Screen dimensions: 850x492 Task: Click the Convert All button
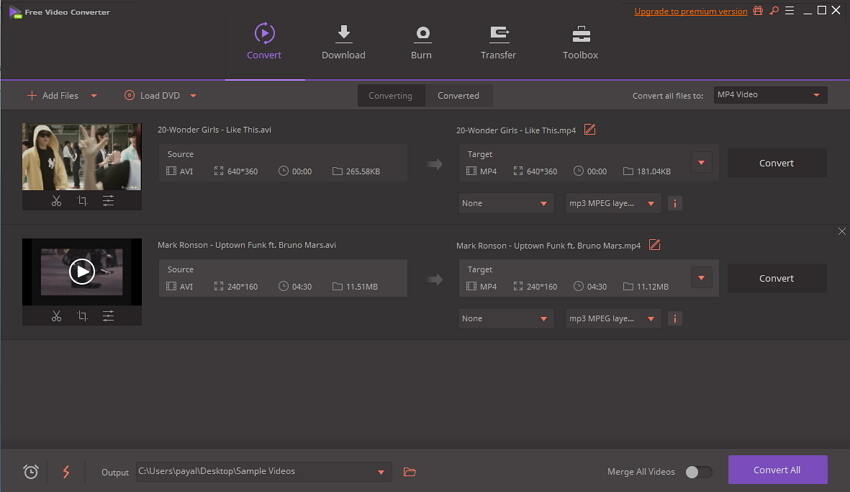[777, 470]
